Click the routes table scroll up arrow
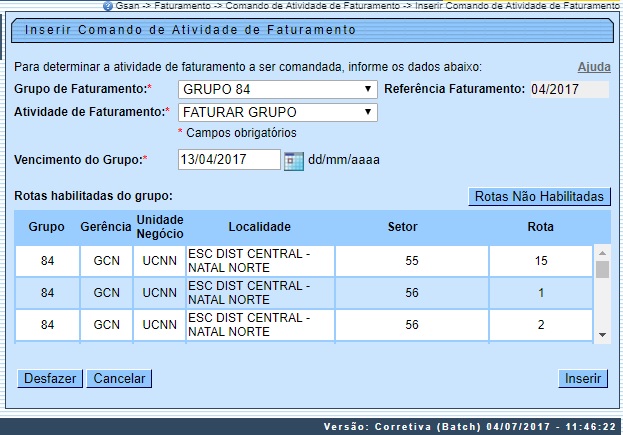 602,253
